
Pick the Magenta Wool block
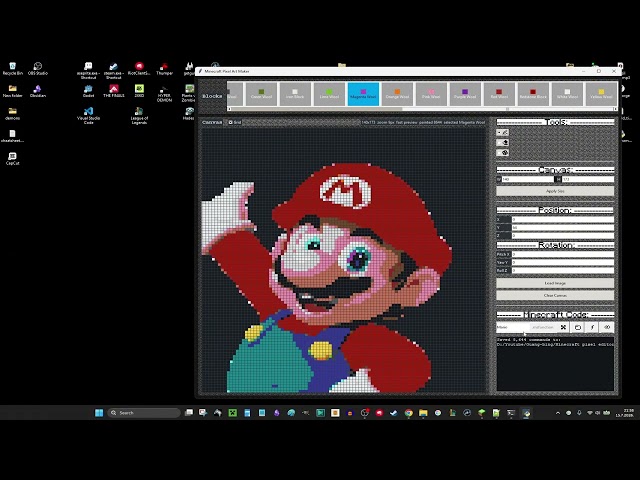pyautogui.click(x=363, y=94)
